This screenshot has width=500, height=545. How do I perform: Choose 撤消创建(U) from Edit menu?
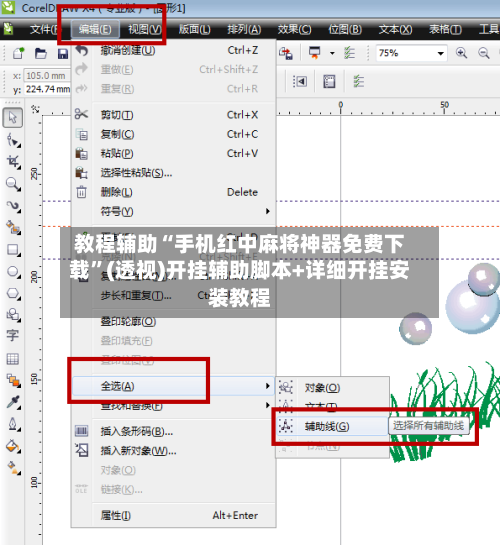point(174,51)
